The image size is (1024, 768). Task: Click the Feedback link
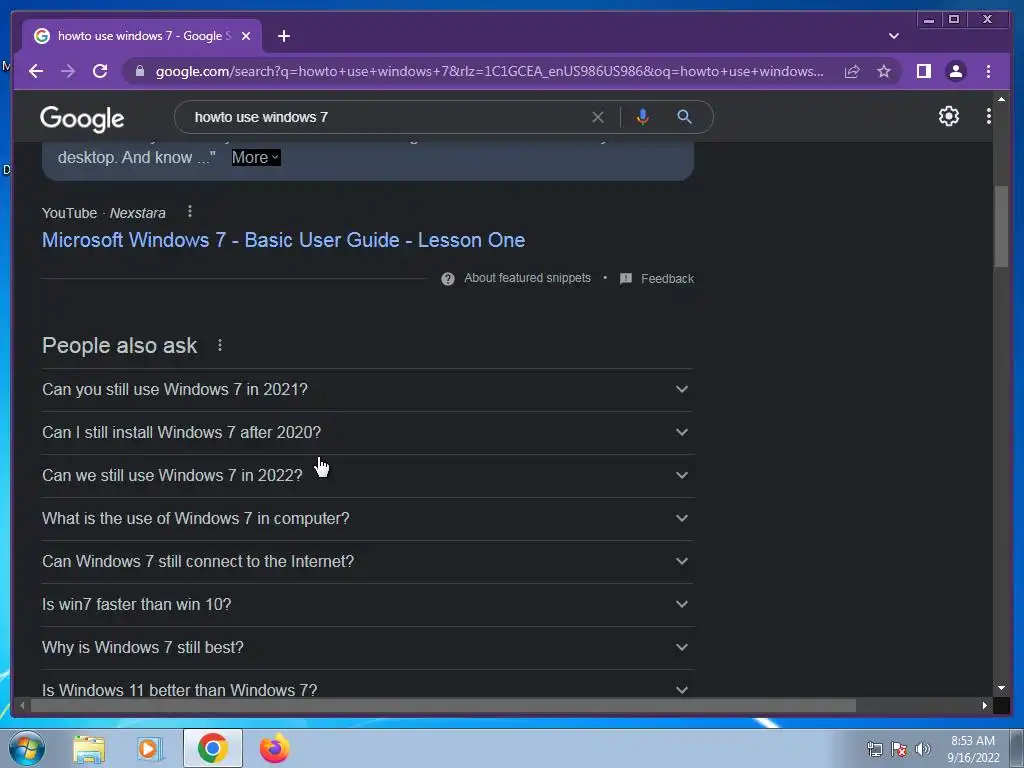(x=667, y=279)
